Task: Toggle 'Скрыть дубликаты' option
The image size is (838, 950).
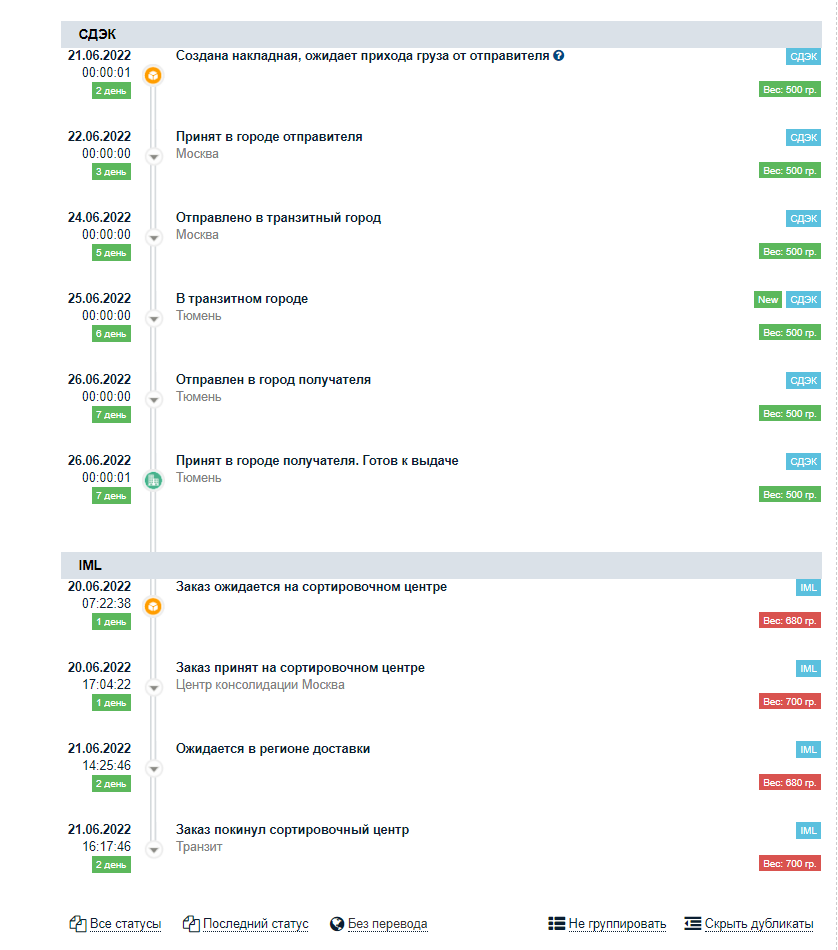Action: [759, 924]
